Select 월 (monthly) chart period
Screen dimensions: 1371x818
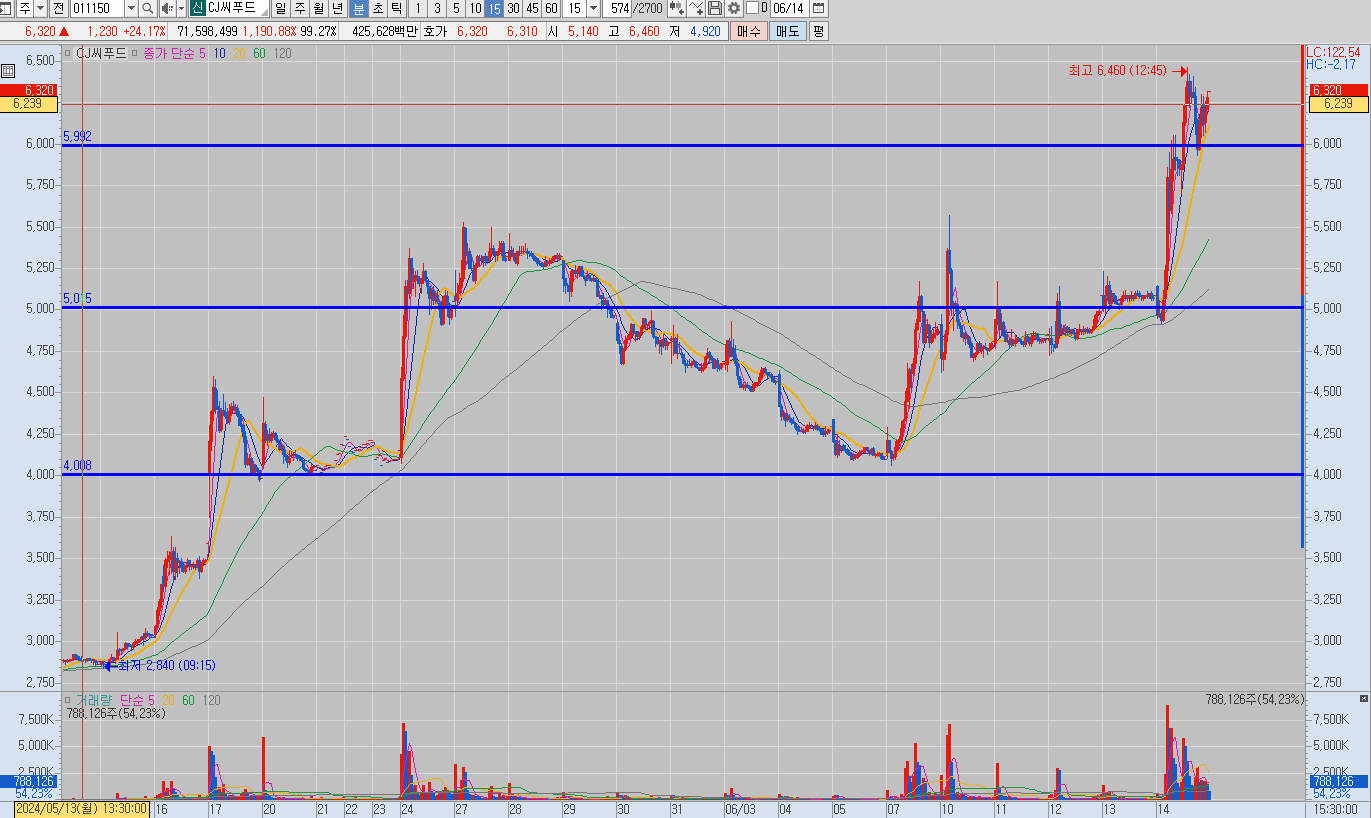pos(318,8)
